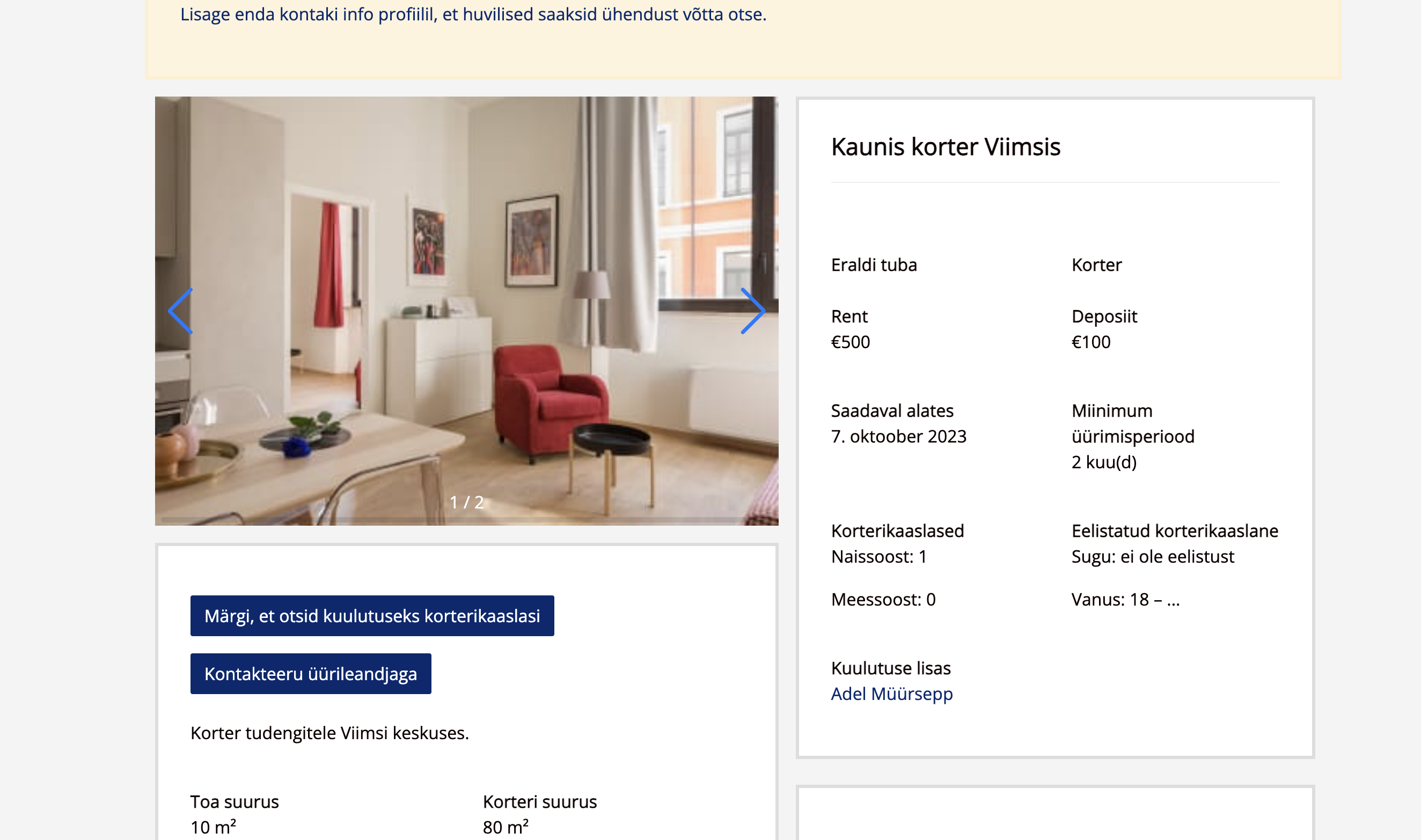
Task: Click the 'Lisage enda kontaki info' notice
Action: (x=473, y=14)
